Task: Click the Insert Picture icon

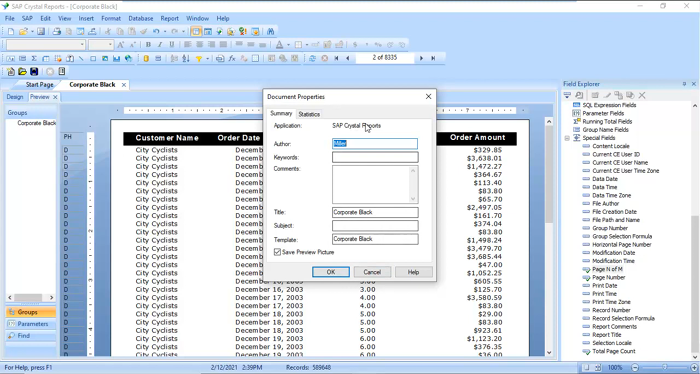Action: point(105,58)
